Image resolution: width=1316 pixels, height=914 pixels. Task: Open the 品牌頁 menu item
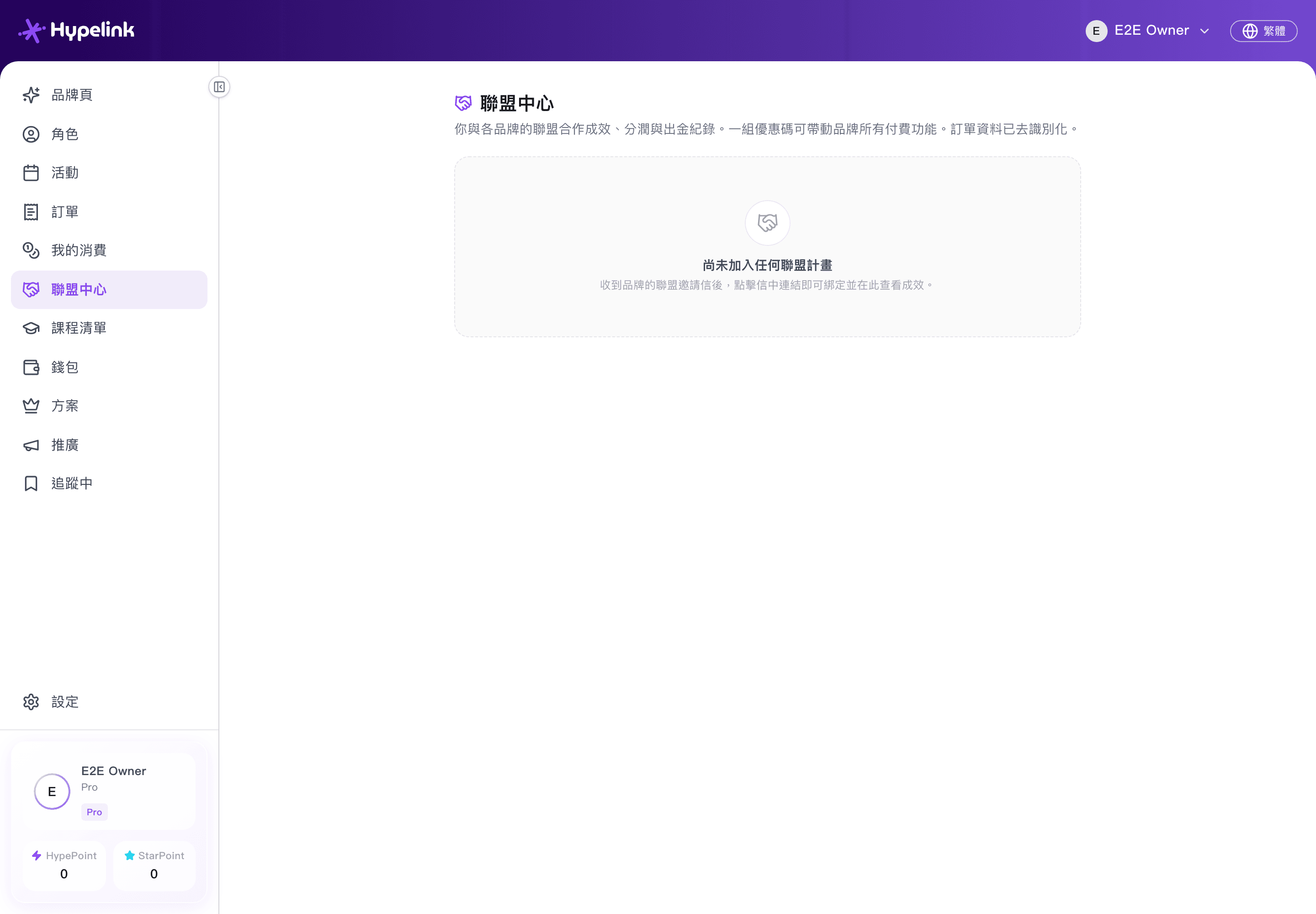[109, 95]
